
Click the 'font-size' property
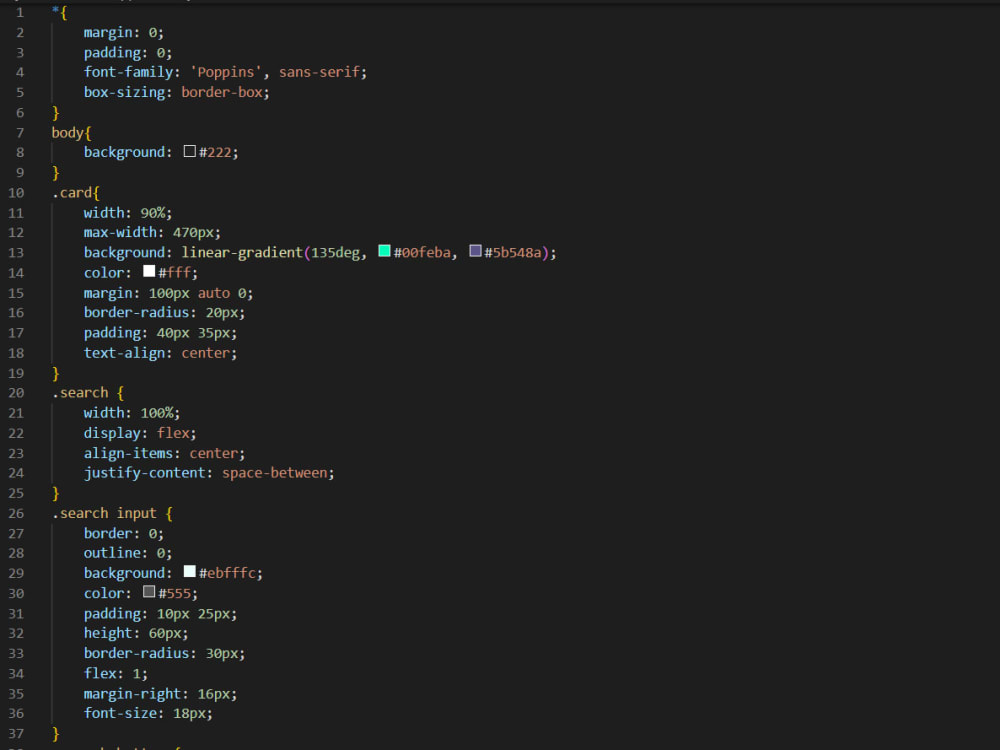point(120,714)
